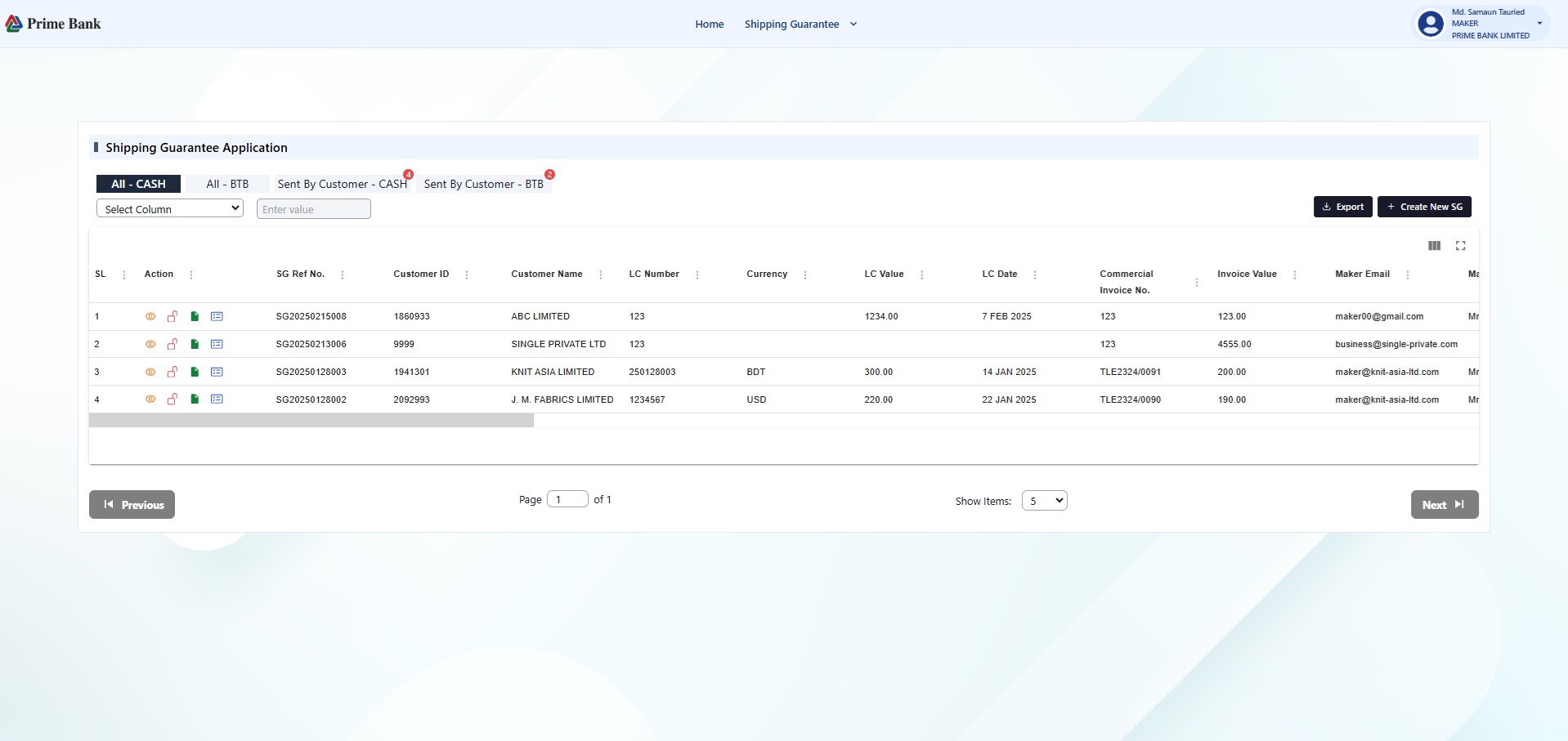Open green document icon for J. M. FABRICS LIMITED
The height and width of the screenshot is (741, 1568).
195,400
